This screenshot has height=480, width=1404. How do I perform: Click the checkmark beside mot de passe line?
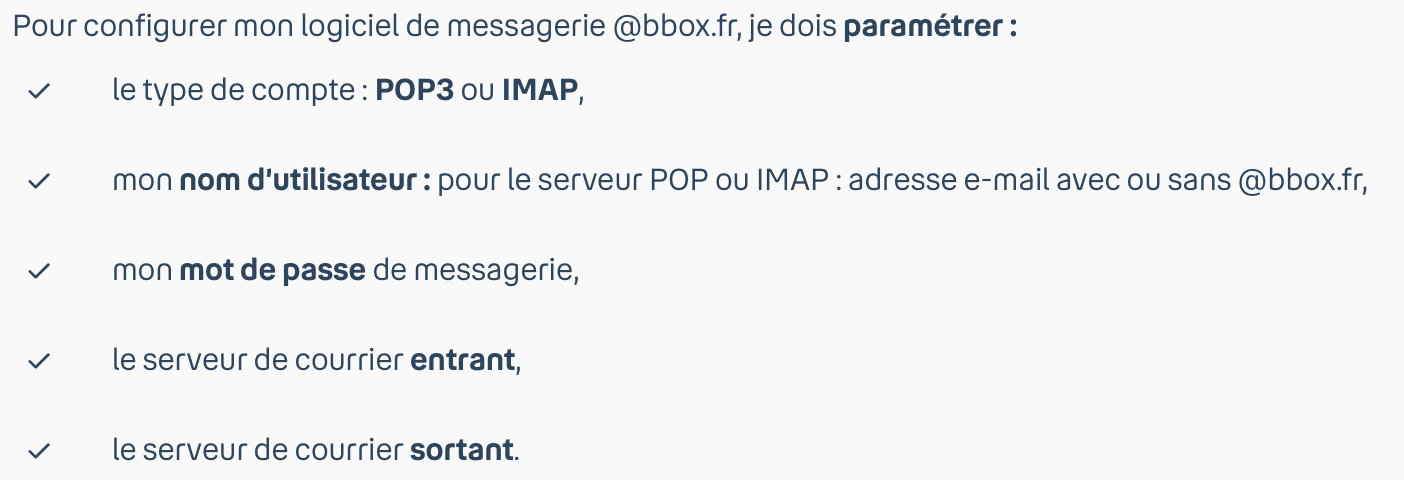pos(39,271)
